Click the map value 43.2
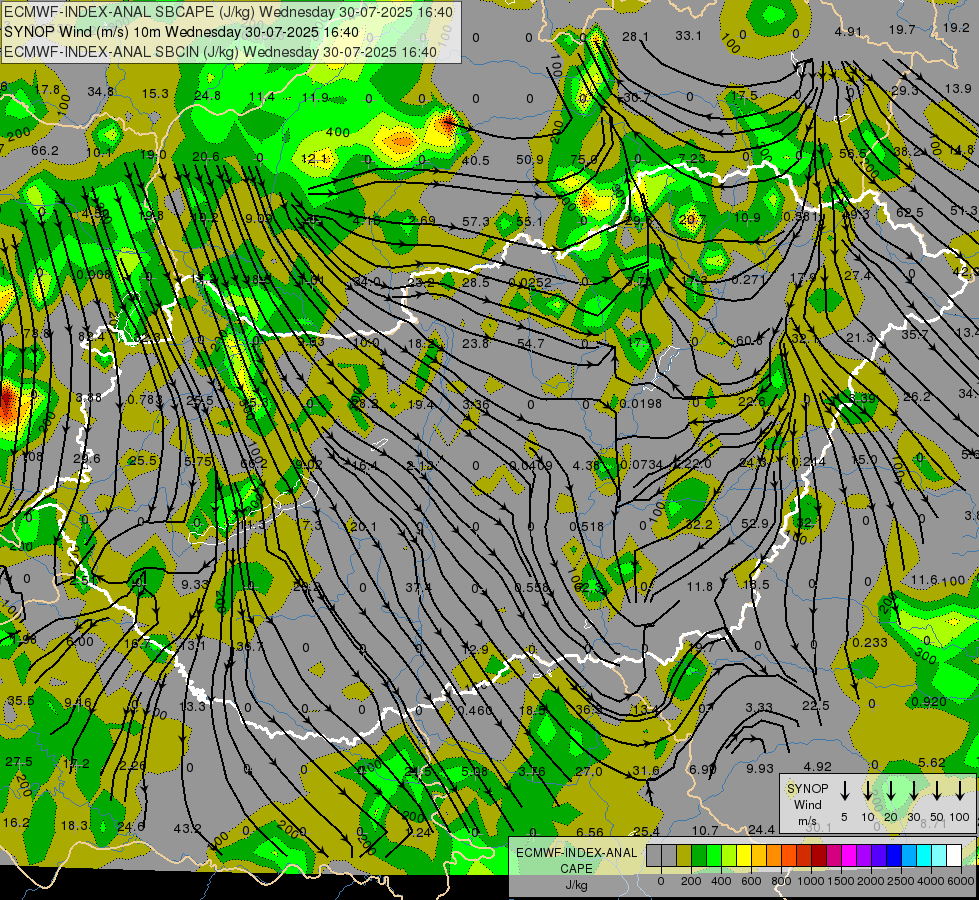This screenshot has height=900, width=979. tap(187, 829)
